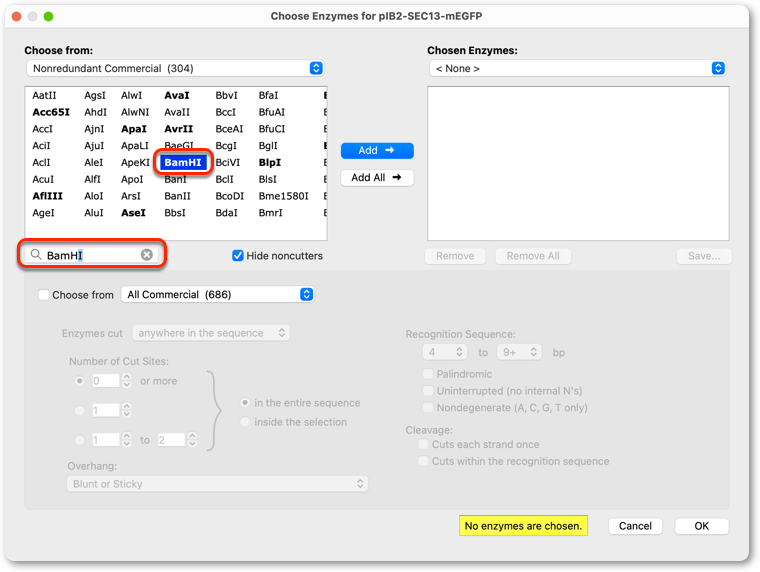Open the Chosen Enzymes < None > dropdown

pyautogui.click(x=578, y=68)
